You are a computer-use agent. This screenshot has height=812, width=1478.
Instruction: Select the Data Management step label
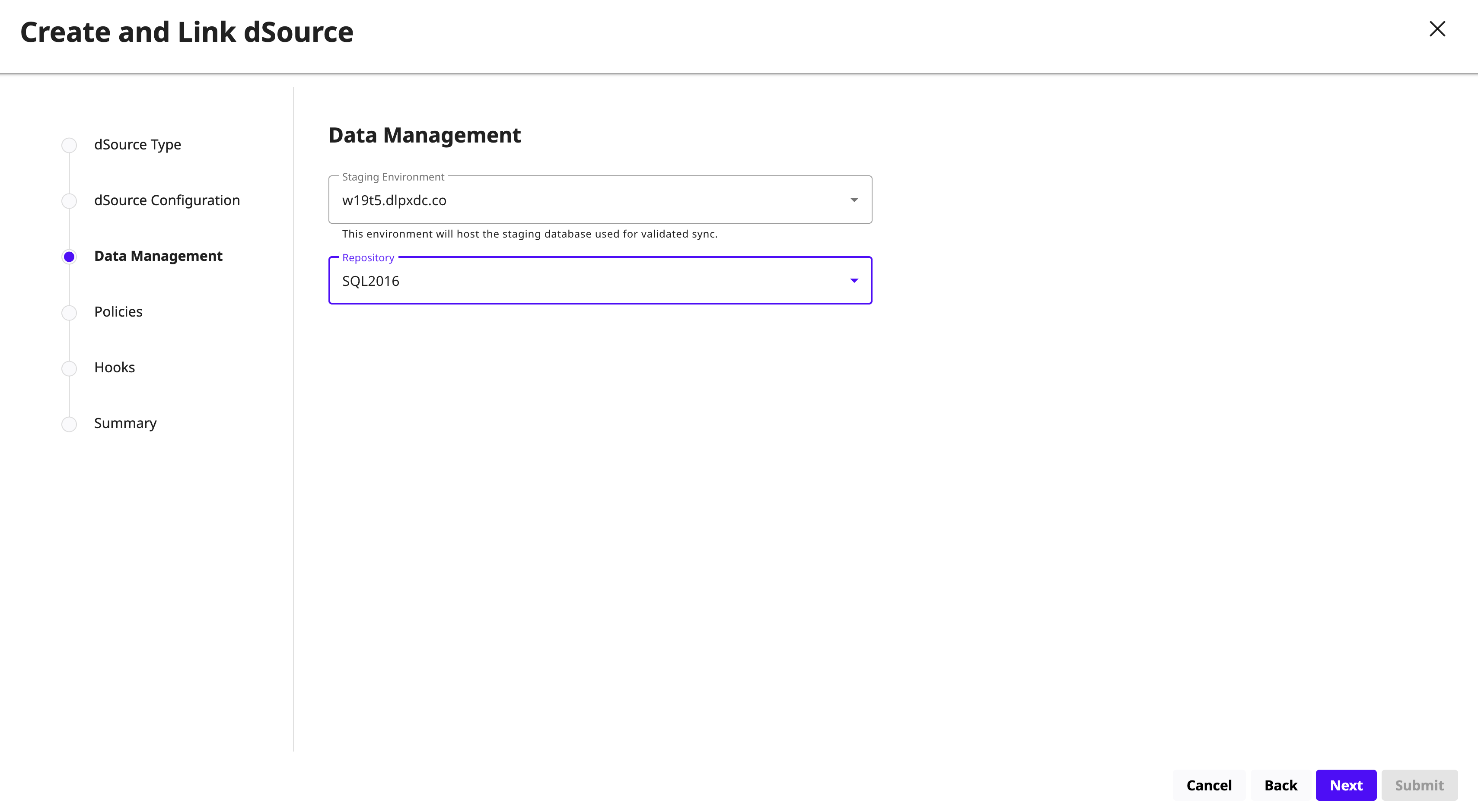(158, 256)
